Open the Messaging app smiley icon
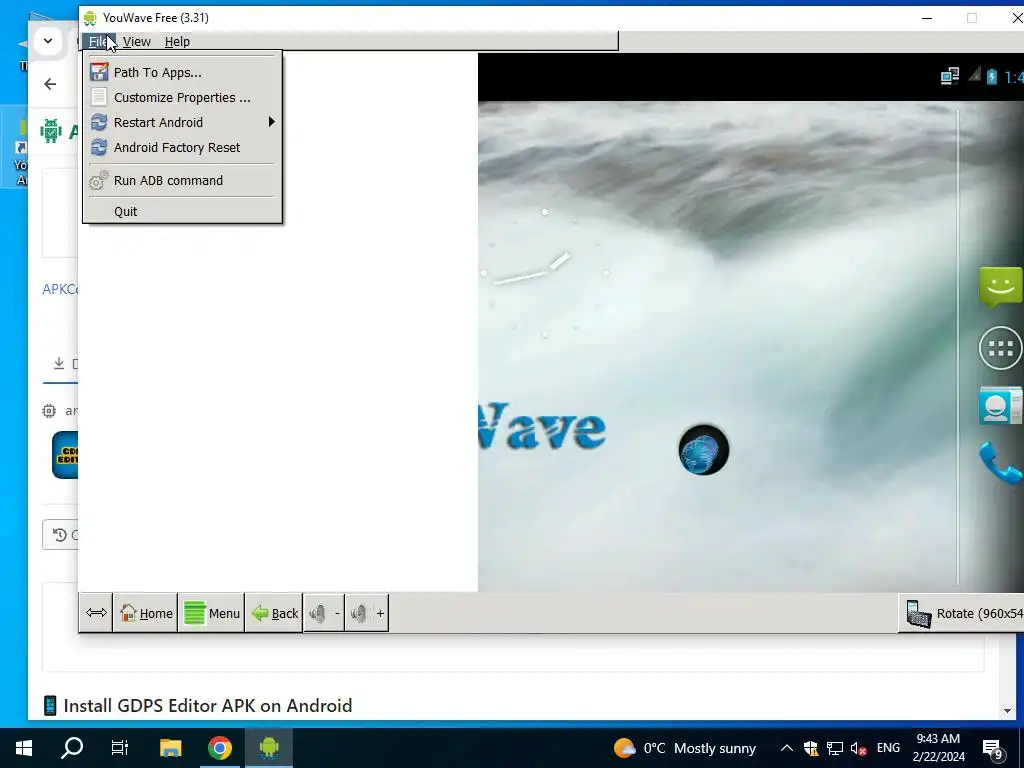 point(1000,286)
